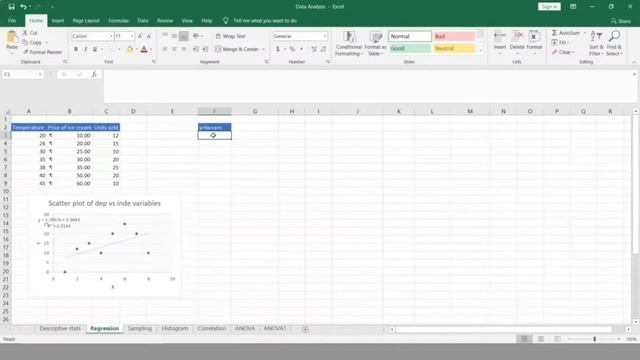
Task: Apply the red font color A
Action: click(144, 49)
